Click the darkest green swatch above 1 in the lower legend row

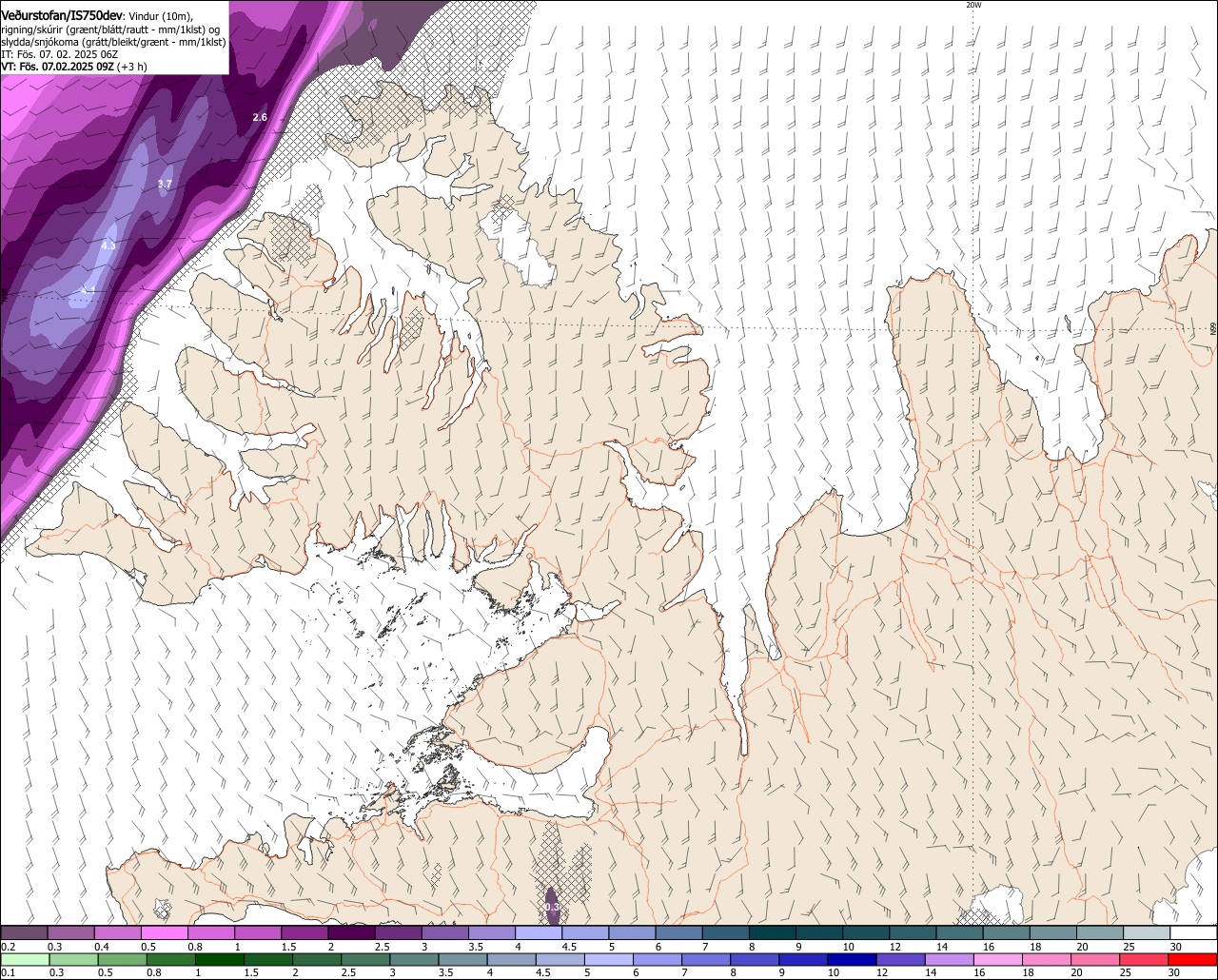(218, 960)
